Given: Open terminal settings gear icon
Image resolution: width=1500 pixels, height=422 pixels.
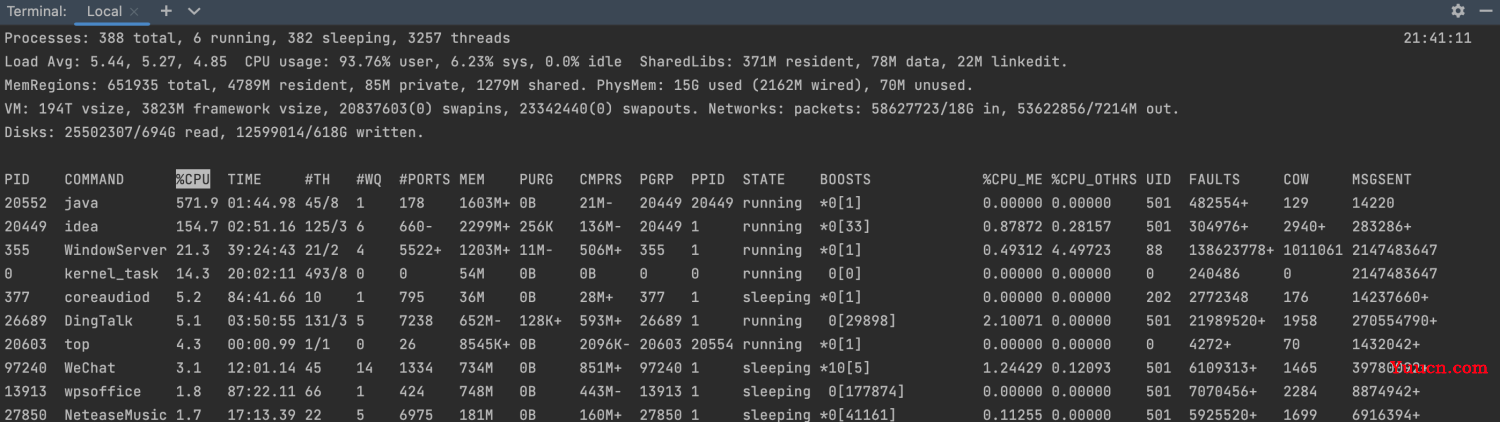Looking at the screenshot, I should coord(1458,11).
